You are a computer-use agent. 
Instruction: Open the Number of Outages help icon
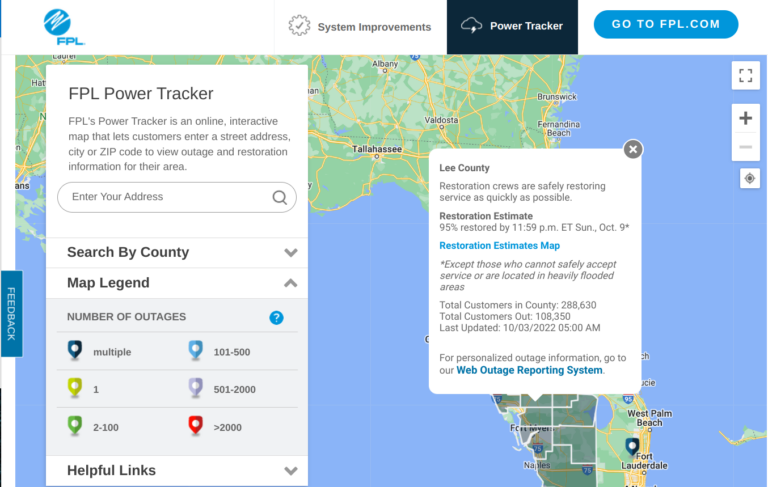tap(276, 317)
